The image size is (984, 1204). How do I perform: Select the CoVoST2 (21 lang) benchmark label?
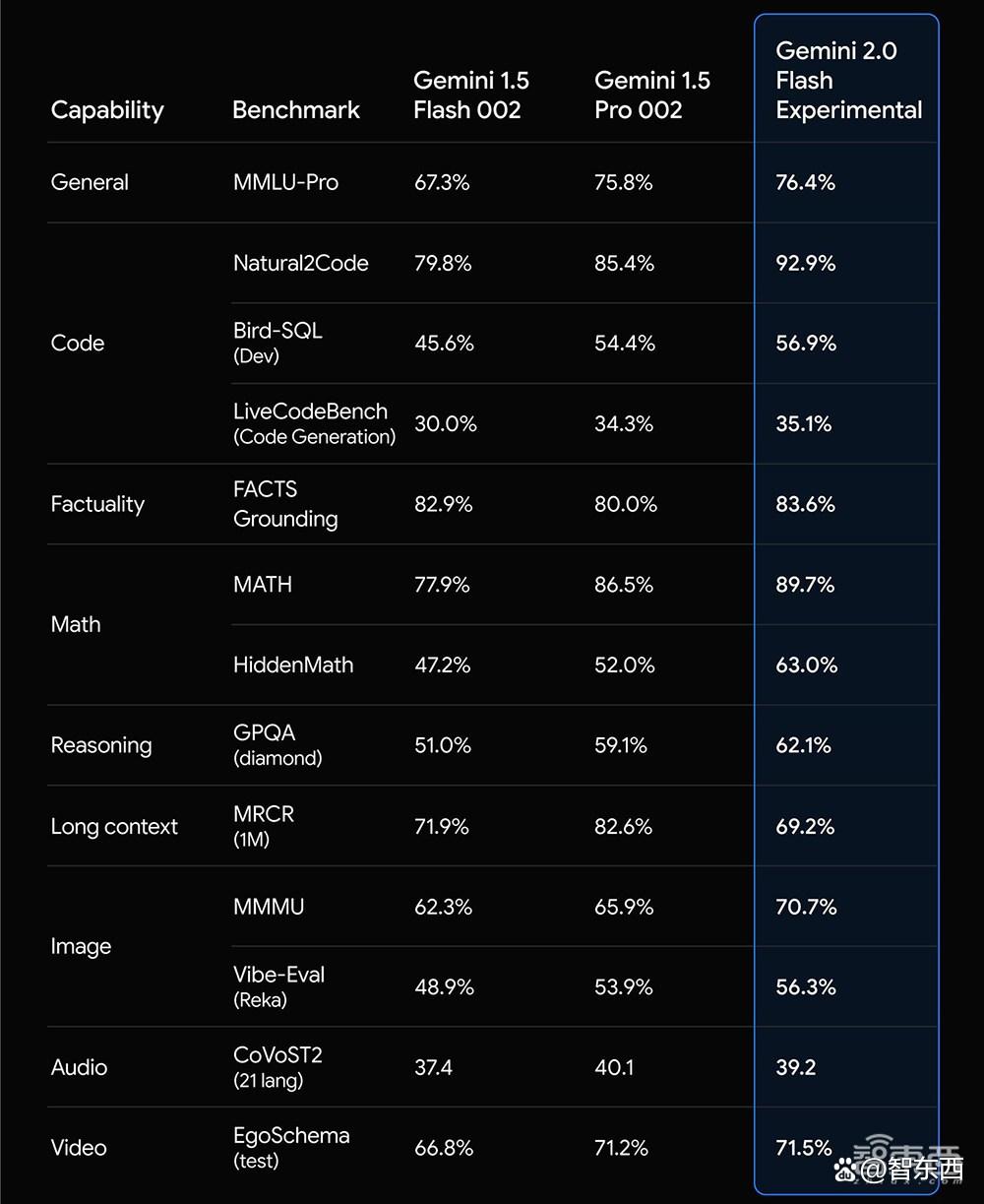[277, 1067]
